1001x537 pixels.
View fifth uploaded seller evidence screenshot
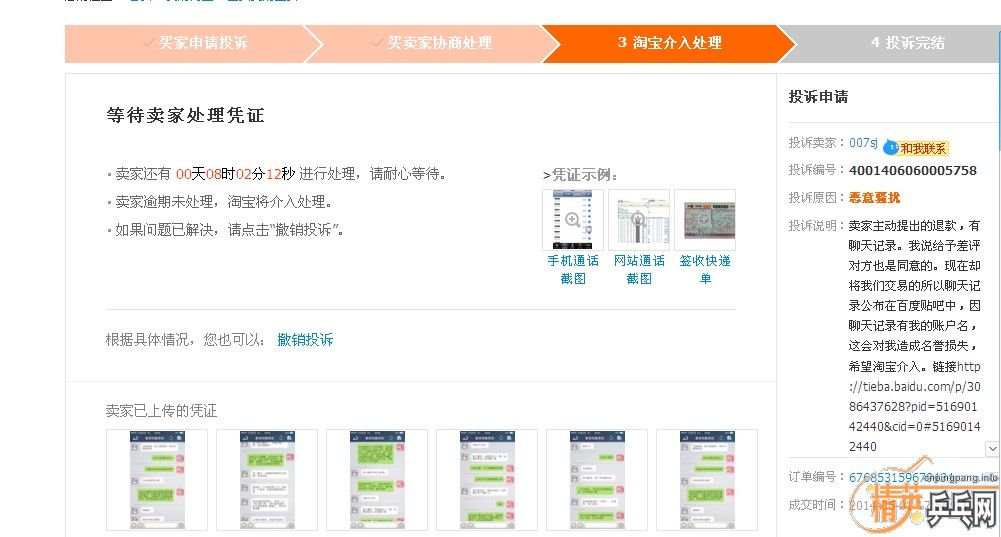597,480
